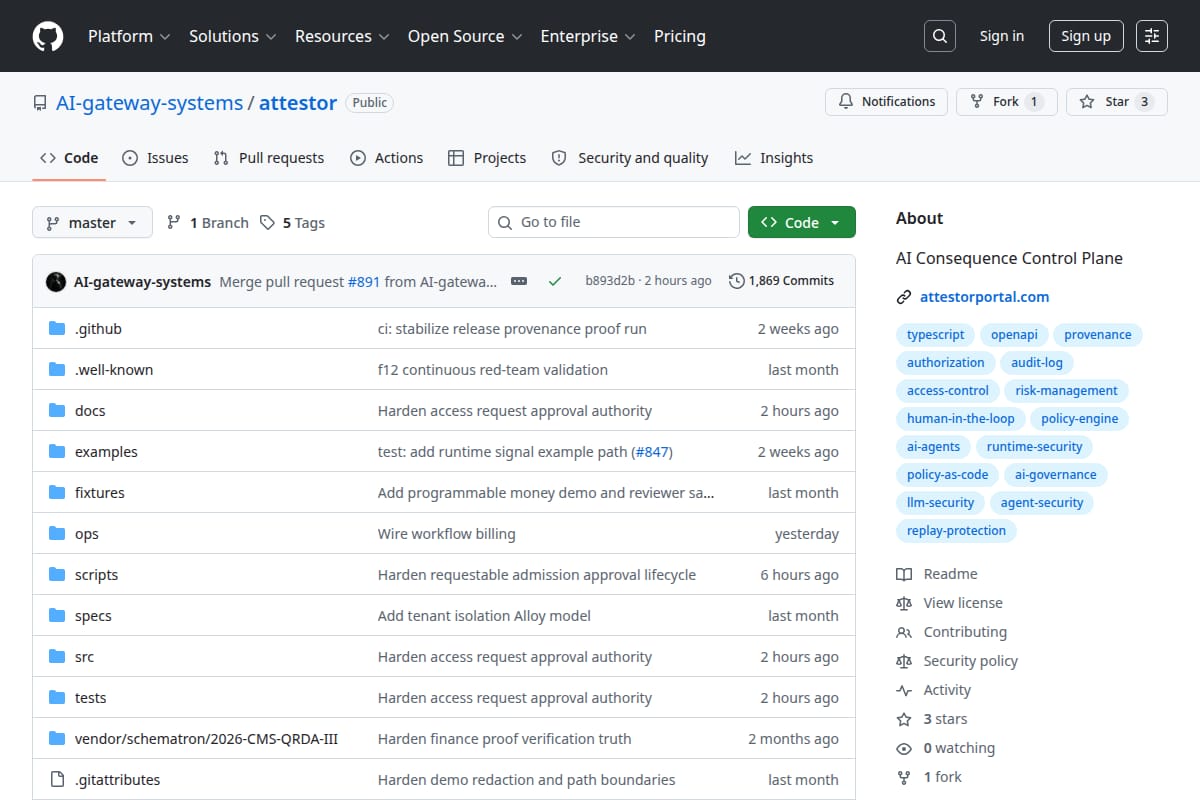
Task: Switch to the Projects tab
Action: (x=487, y=158)
